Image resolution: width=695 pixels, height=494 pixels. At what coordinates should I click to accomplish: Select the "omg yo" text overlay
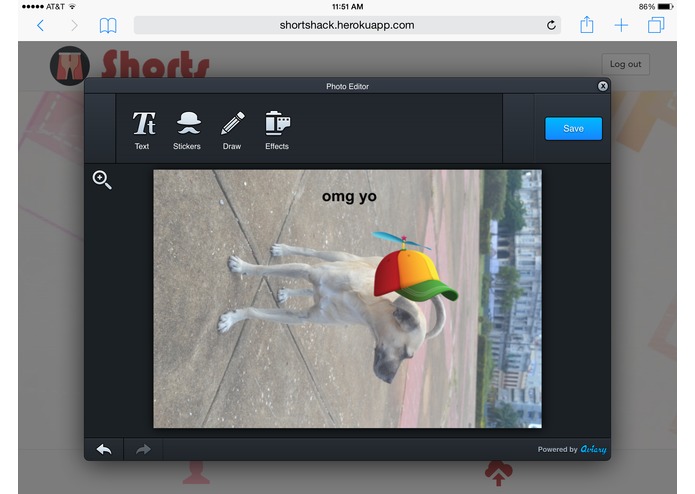tap(349, 196)
